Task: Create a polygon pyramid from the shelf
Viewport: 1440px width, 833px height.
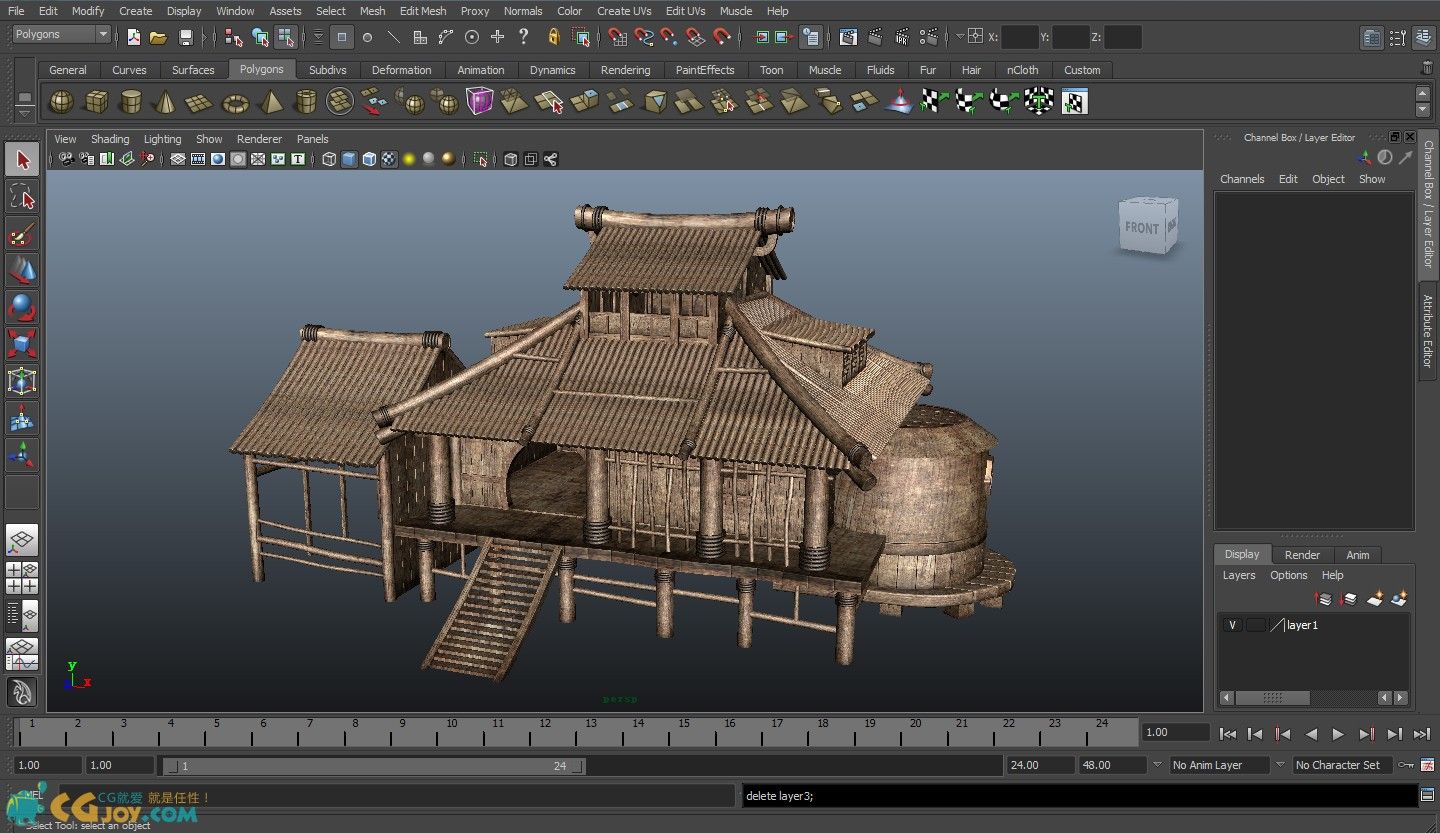Action: pyautogui.click(x=270, y=101)
